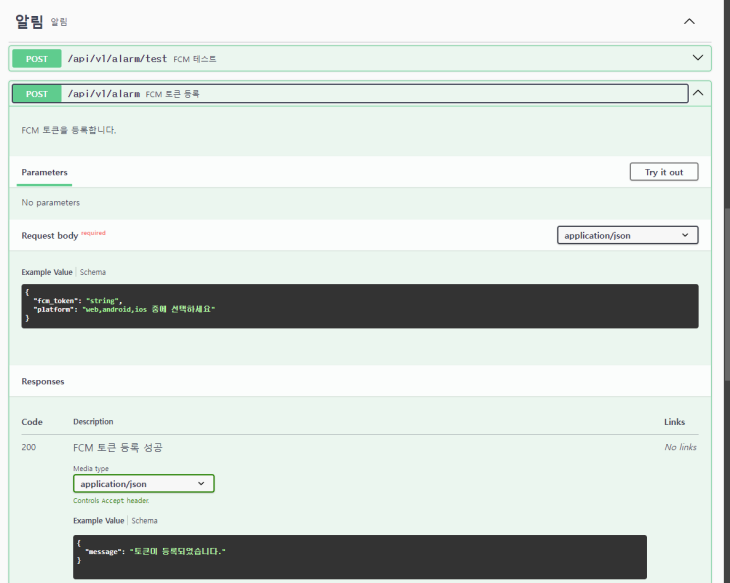Select Example Value under Request body
730x583 pixels.
click(x=48, y=272)
